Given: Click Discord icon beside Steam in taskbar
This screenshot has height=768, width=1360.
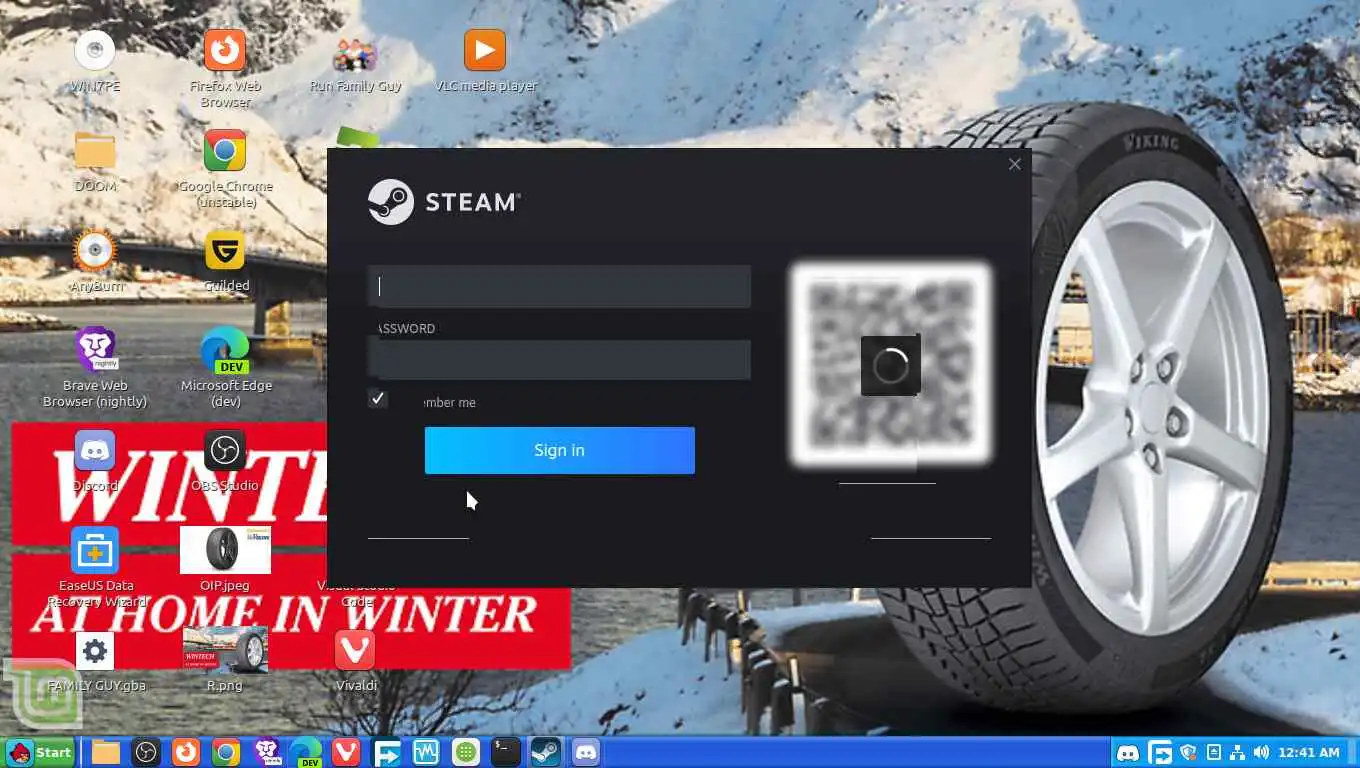Looking at the screenshot, I should click(x=586, y=752).
